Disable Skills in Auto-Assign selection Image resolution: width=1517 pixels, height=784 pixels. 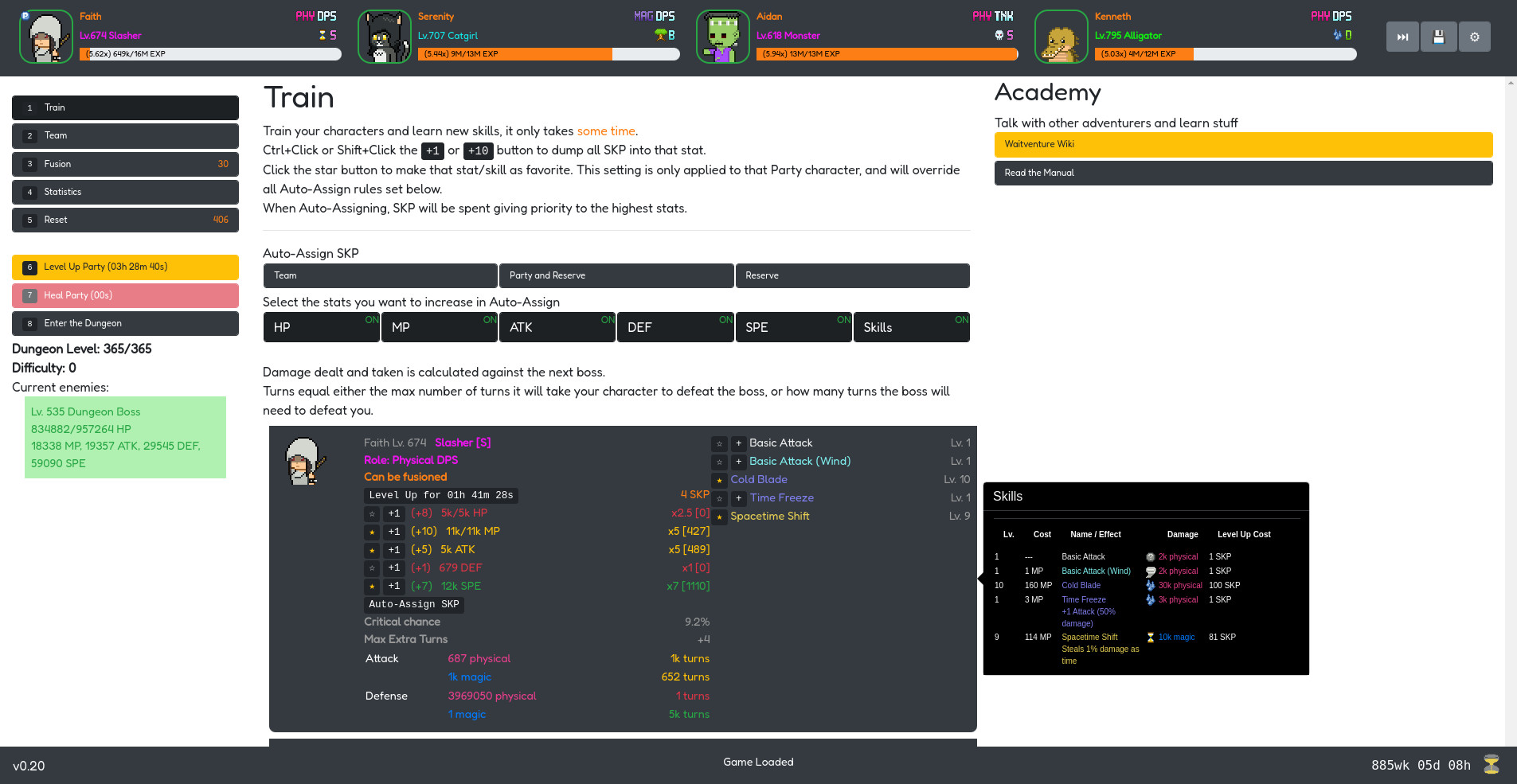912,327
